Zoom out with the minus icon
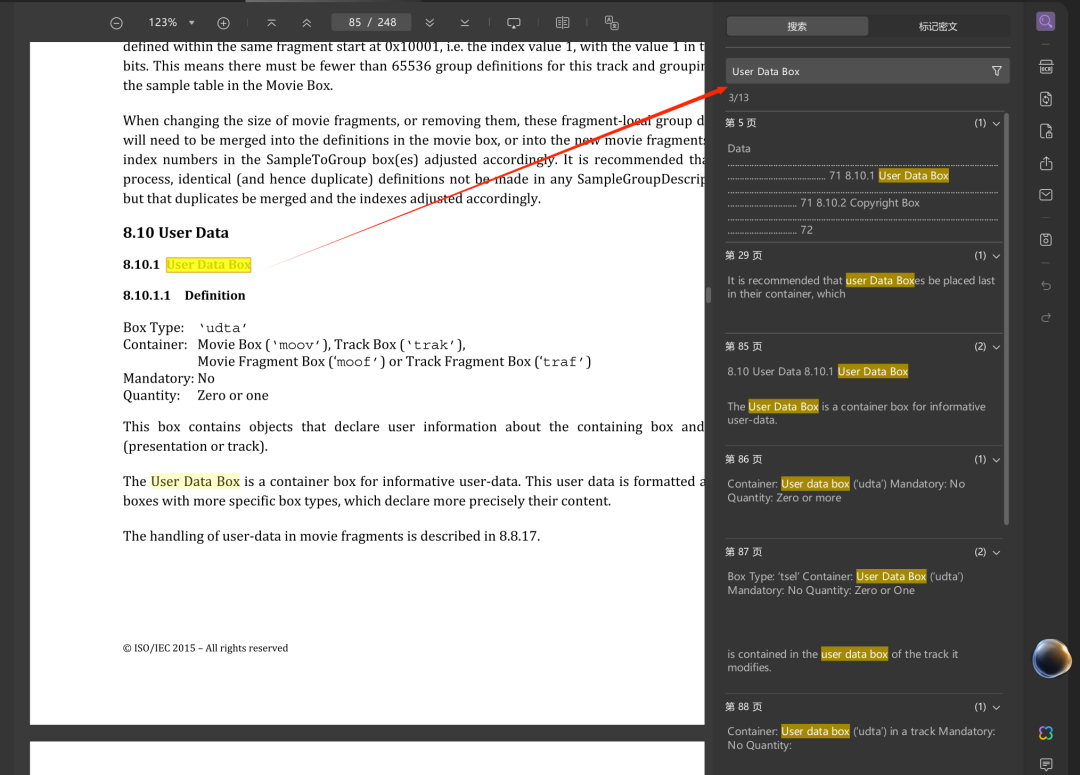Screen dimensions: 1080x775 pyautogui.click(x=116, y=23)
